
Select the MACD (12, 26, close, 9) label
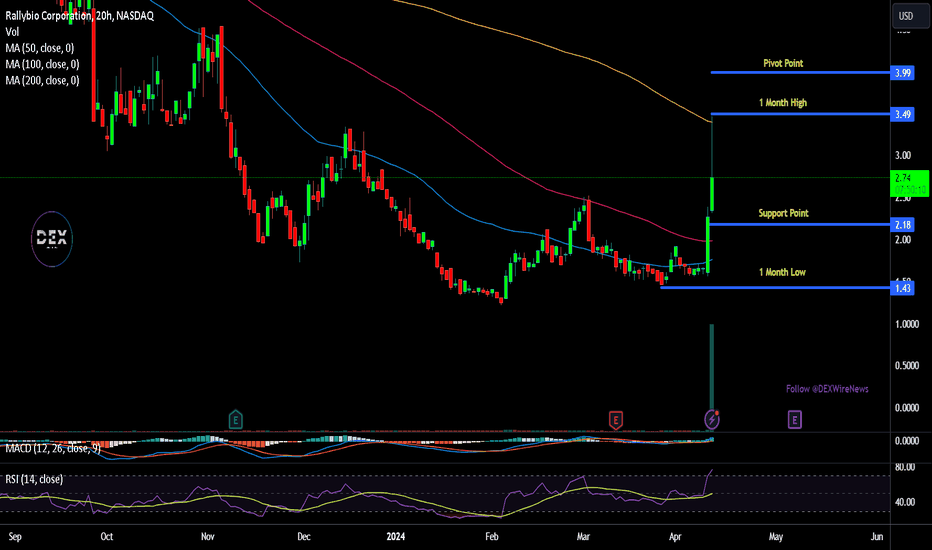[x=53, y=448]
